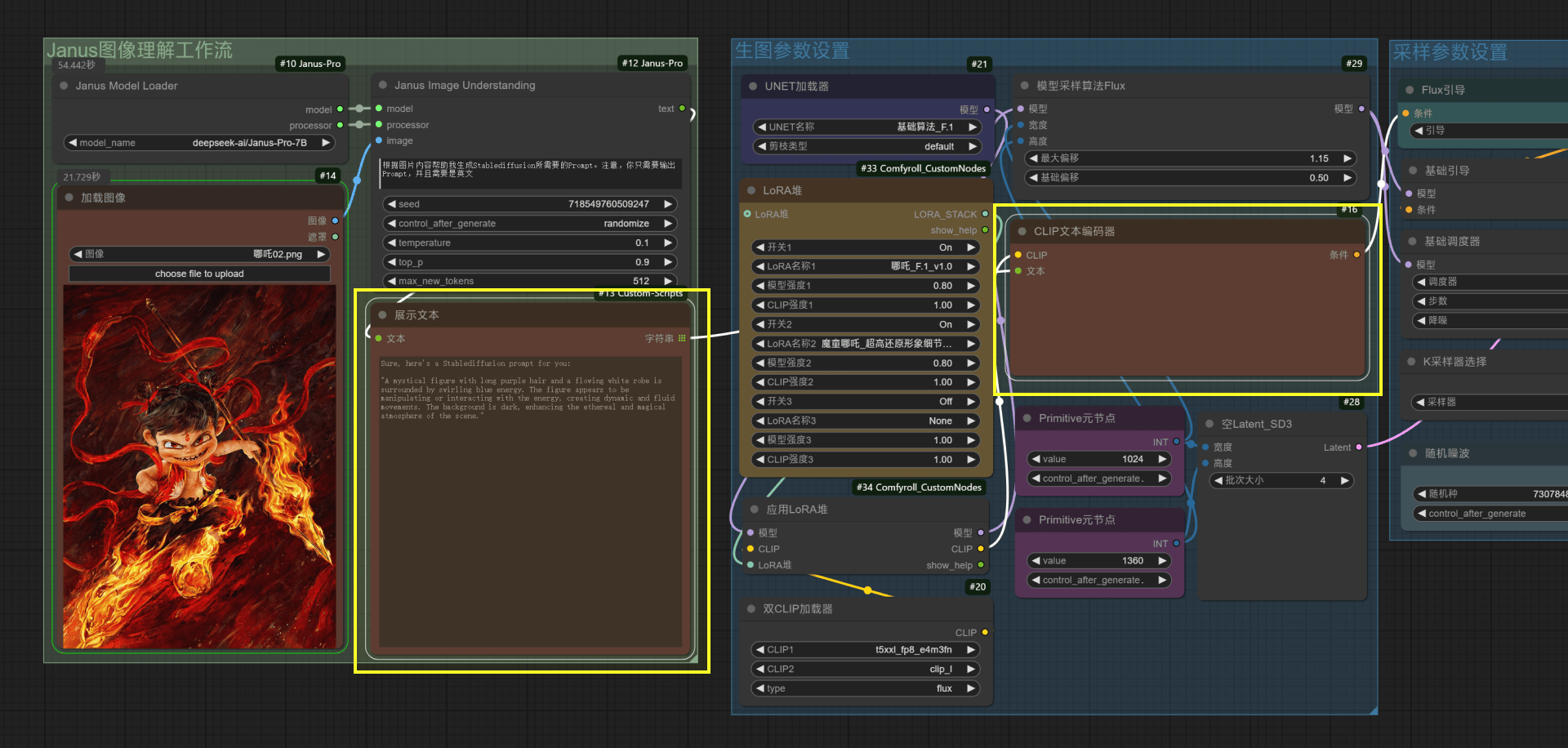
Task: Click the text output port of Janus Image Understanding
Action: click(682, 109)
